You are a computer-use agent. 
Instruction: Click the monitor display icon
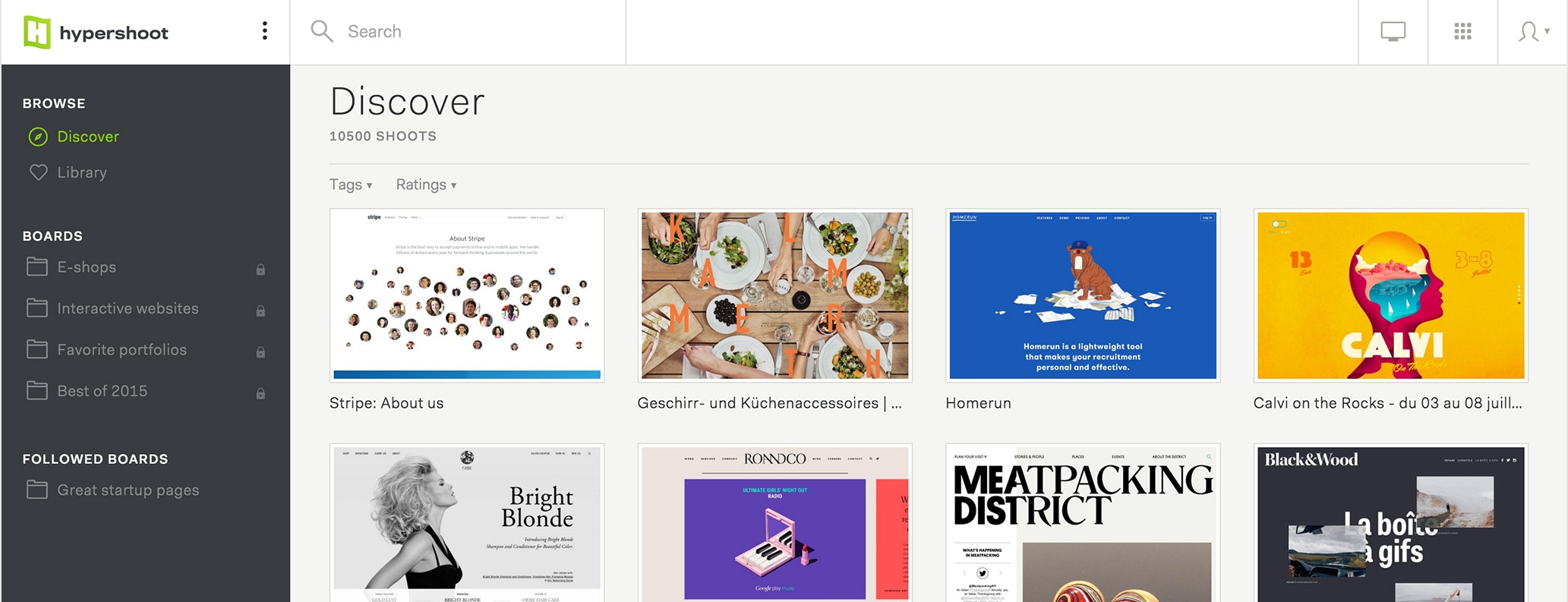[x=1393, y=32]
